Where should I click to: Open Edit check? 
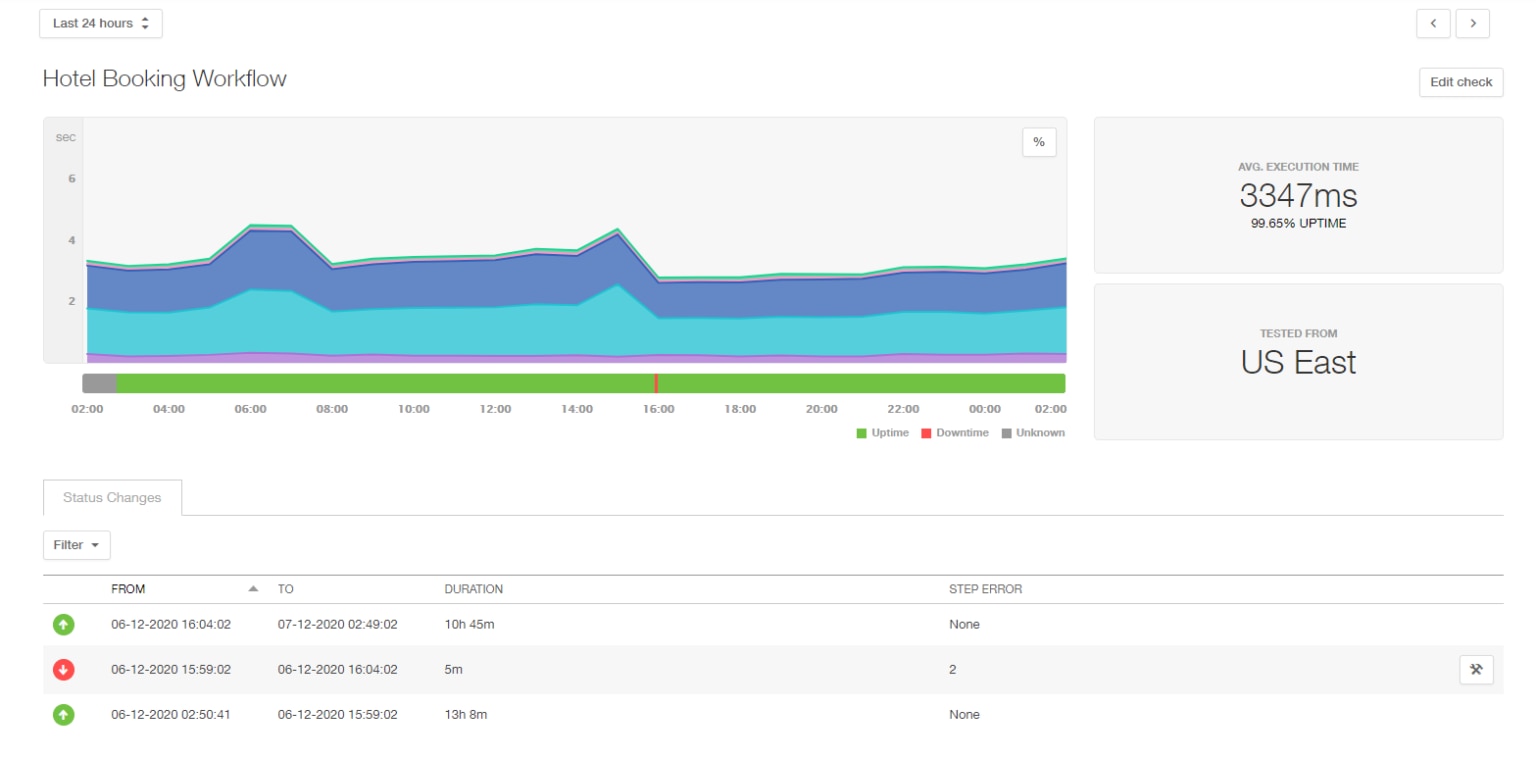[1460, 82]
